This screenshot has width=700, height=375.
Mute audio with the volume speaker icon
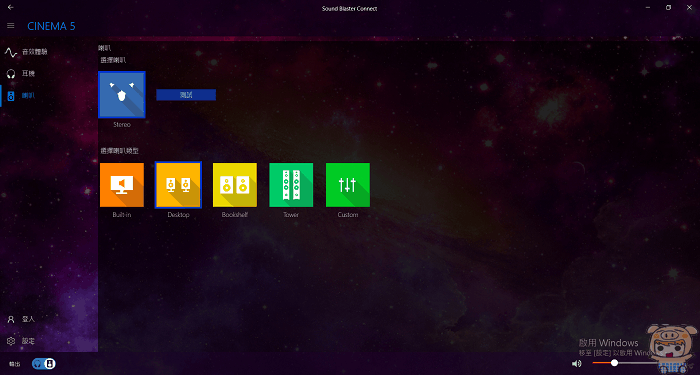coord(576,363)
